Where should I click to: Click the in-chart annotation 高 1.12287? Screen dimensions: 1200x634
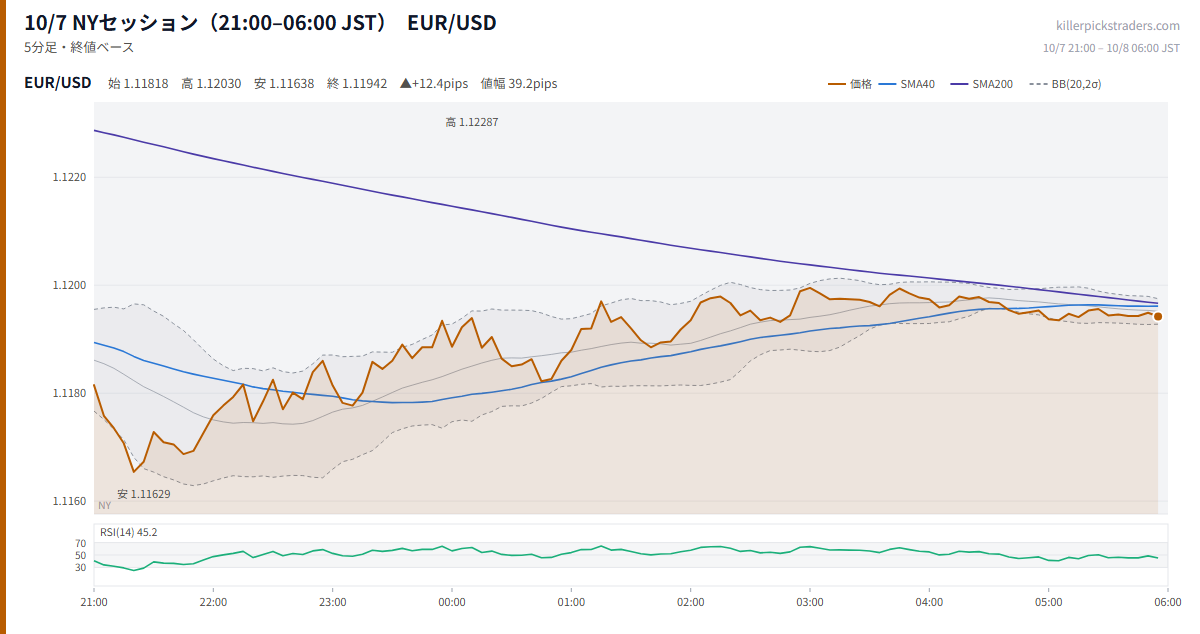pyautogui.click(x=472, y=122)
